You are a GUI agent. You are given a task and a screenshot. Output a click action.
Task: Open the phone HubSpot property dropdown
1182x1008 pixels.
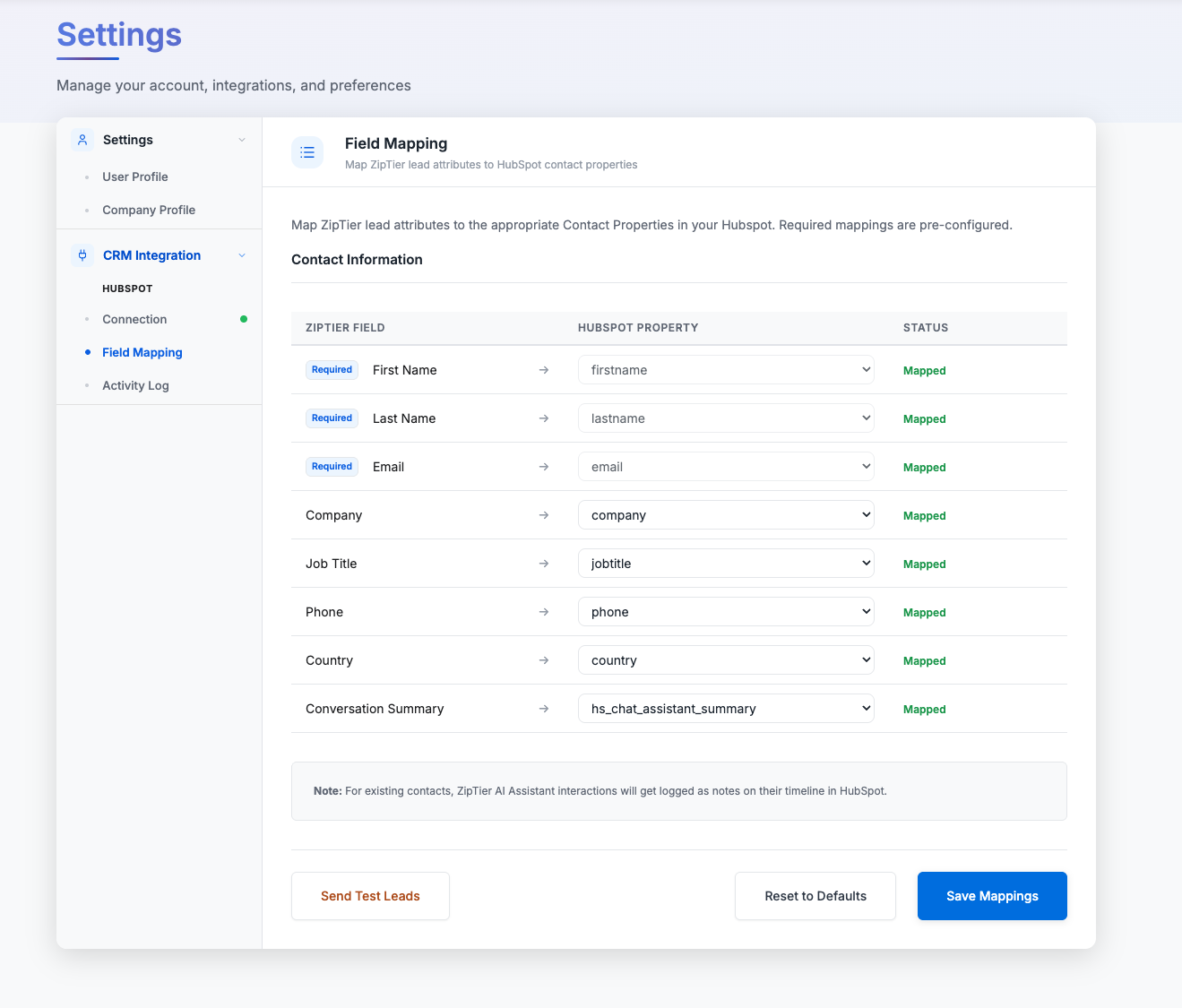tap(726, 612)
